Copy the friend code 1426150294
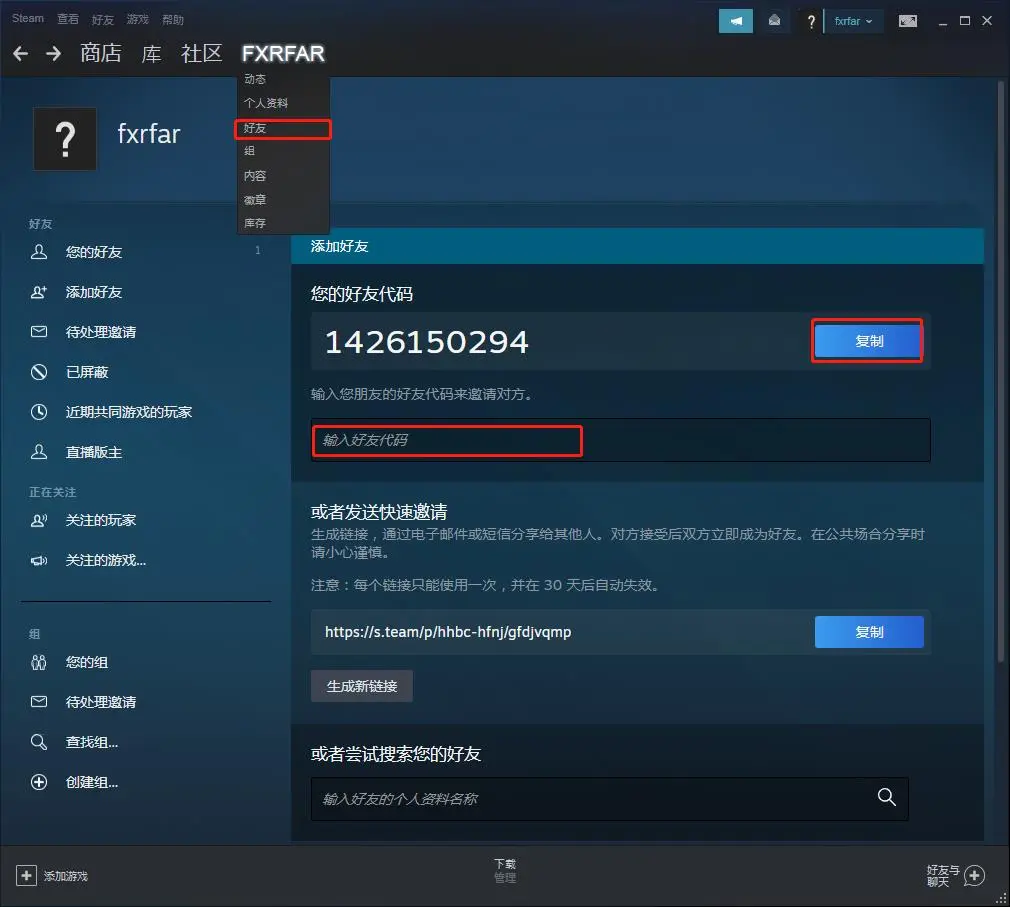The image size is (1010, 907). [868, 341]
